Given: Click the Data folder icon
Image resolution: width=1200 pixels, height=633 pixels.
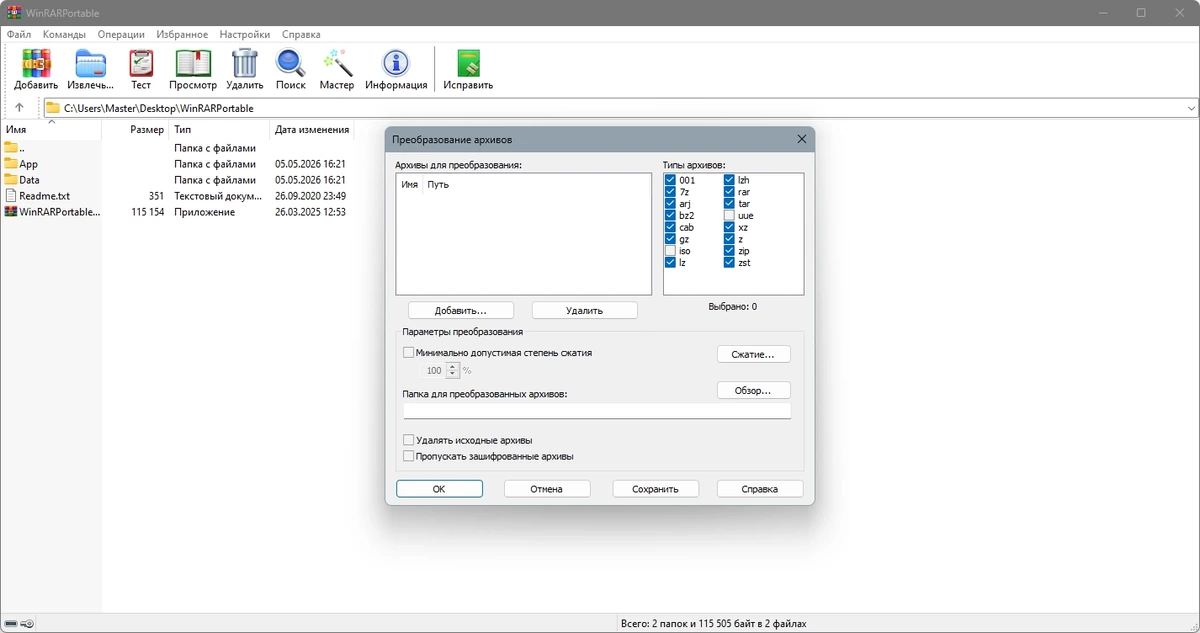Looking at the screenshot, I should (11, 179).
